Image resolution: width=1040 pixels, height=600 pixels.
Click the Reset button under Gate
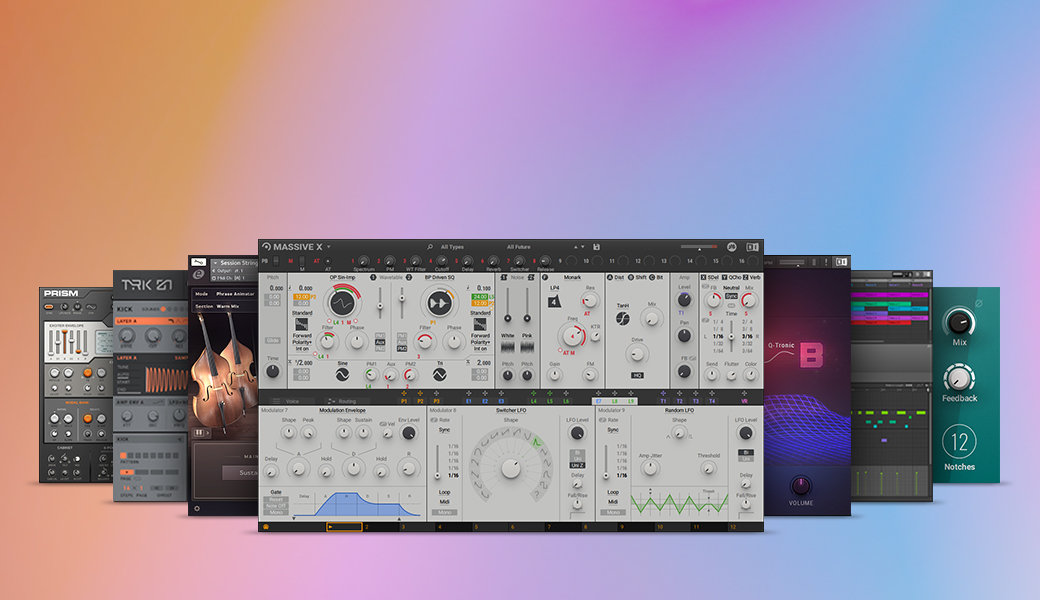coord(276,499)
